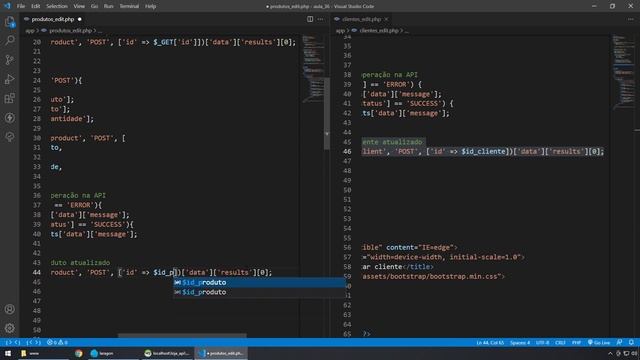This screenshot has height=360, width=640.
Task: Click the unsaved dot on produtos_edit.php tab
Action: pos(80,19)
